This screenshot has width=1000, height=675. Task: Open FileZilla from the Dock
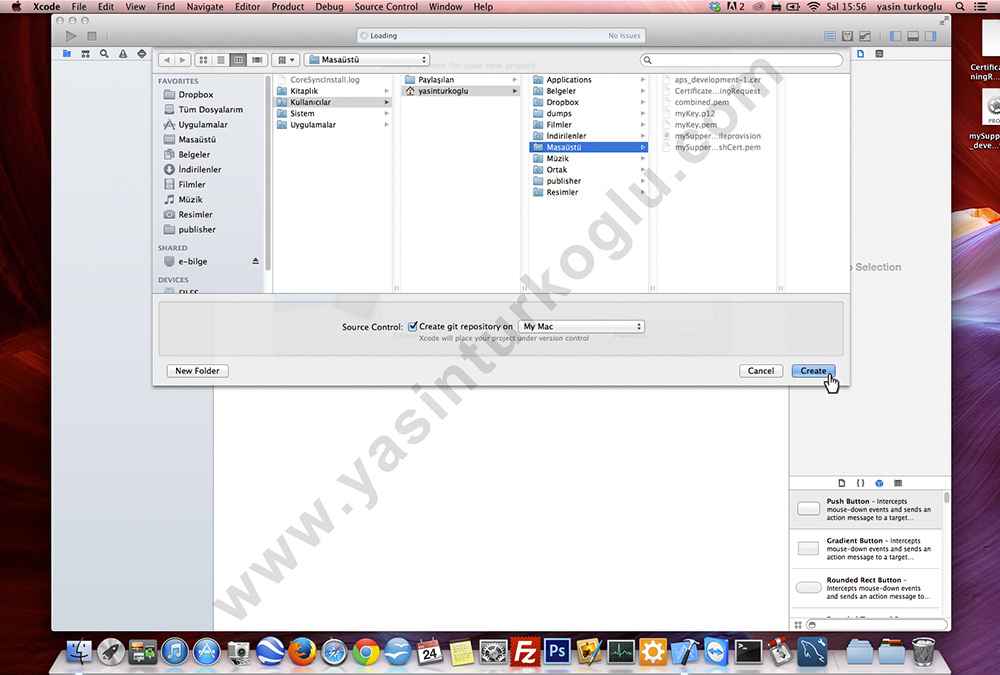(x=526, y=652)
